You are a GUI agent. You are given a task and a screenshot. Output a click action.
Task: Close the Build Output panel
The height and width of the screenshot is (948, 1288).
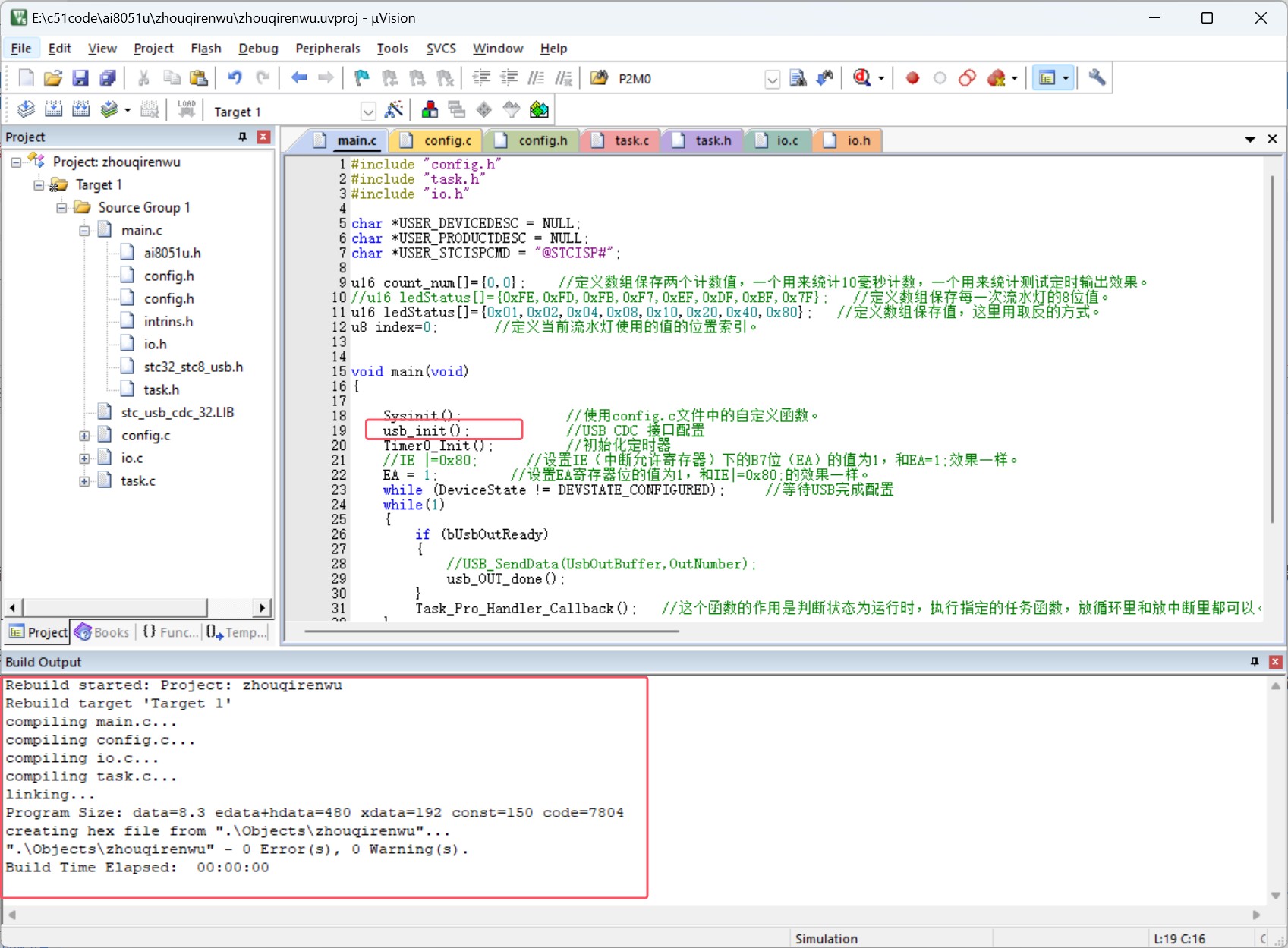pyautogui.click(x=1275, y=662)
